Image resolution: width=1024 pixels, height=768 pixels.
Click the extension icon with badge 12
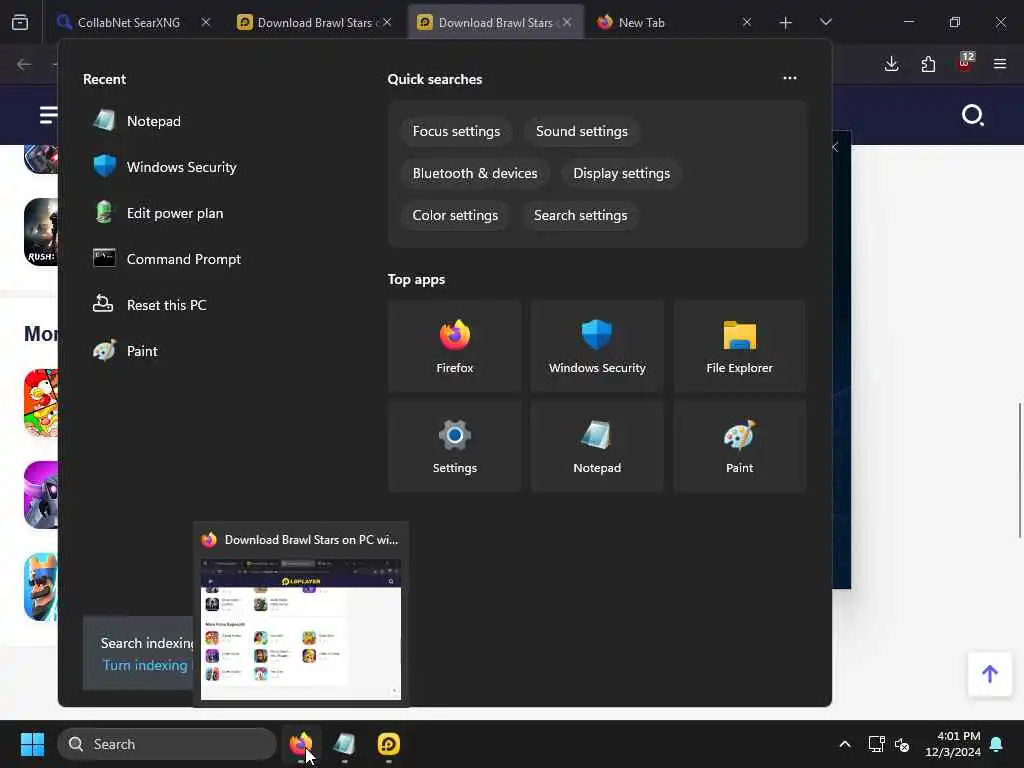click(x=965, y=63)
